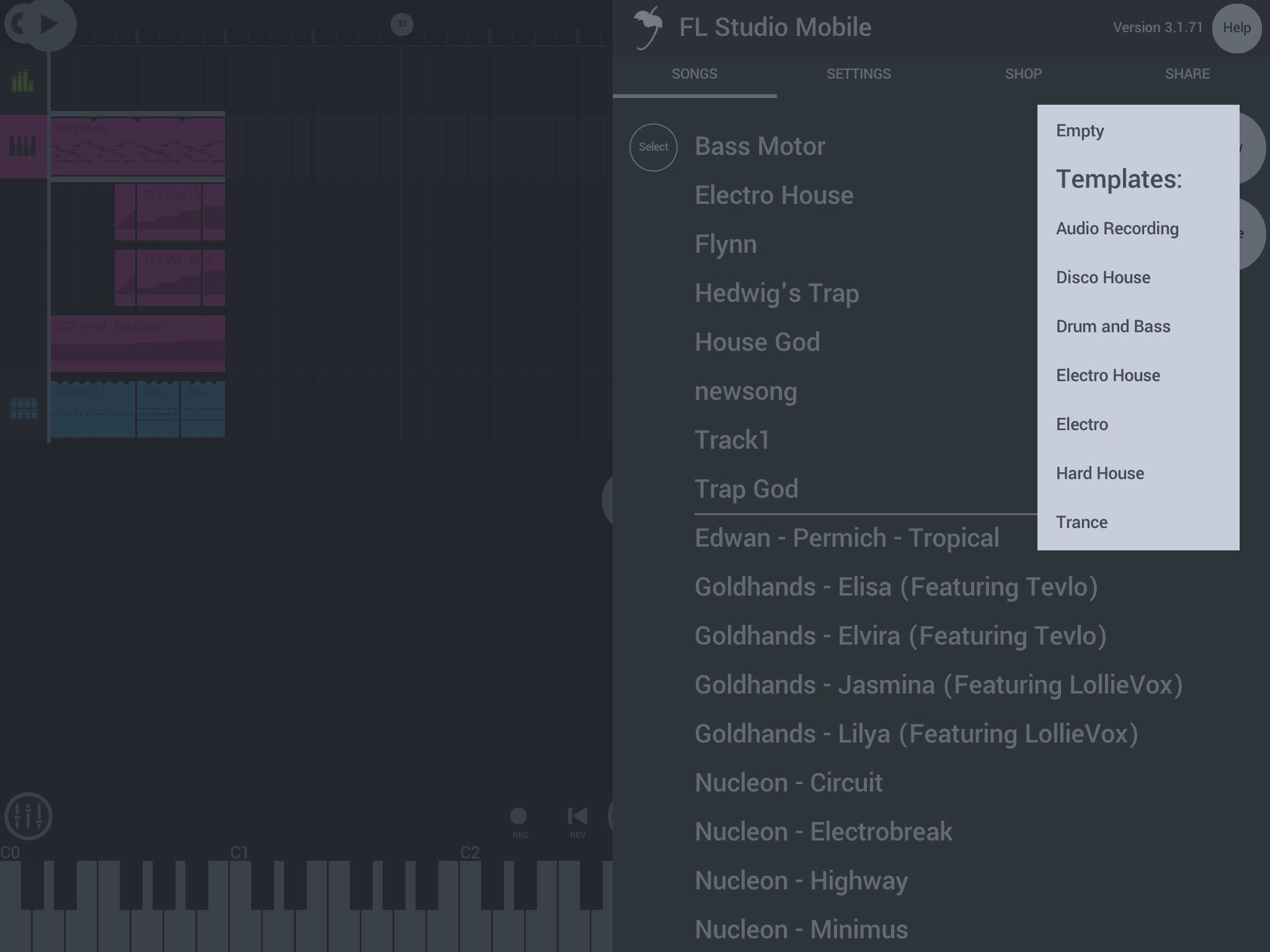Tap the play button in transport

point(50,25)
